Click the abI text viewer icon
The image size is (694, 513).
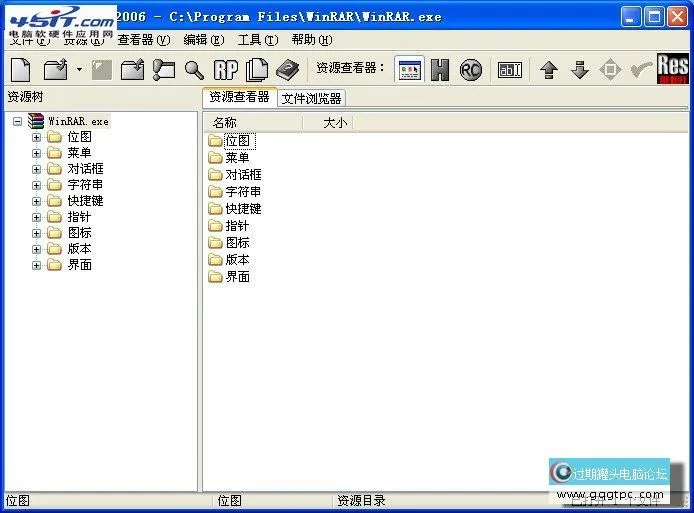click(x=510, y=69)
